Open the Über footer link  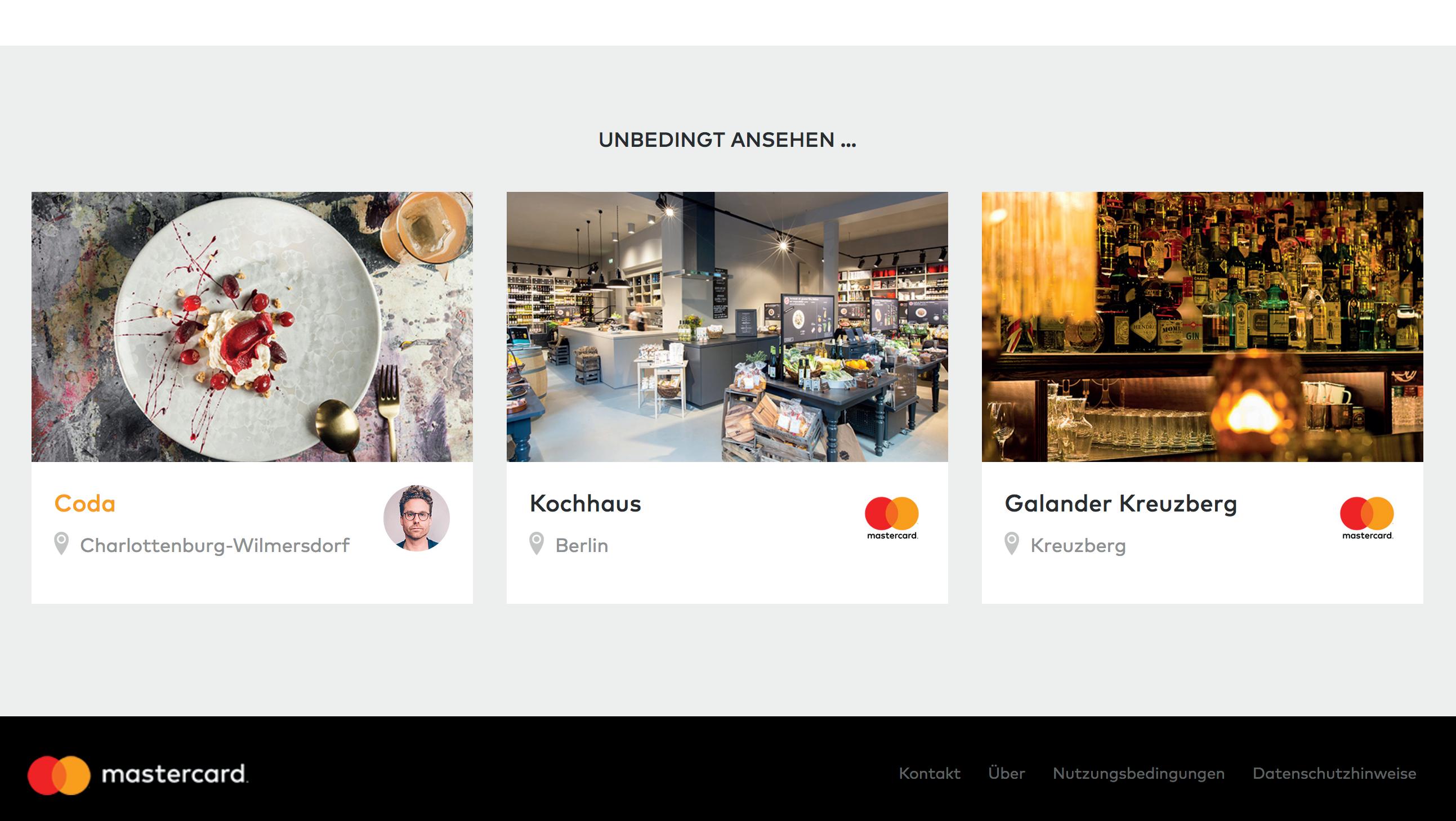click(1007, 773)
